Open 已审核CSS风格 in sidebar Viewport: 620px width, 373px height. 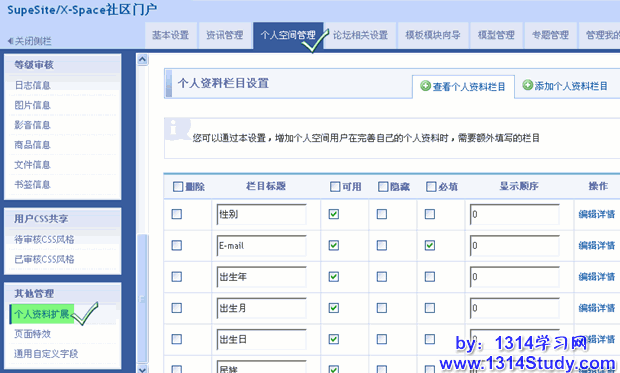tap(44, 259)
